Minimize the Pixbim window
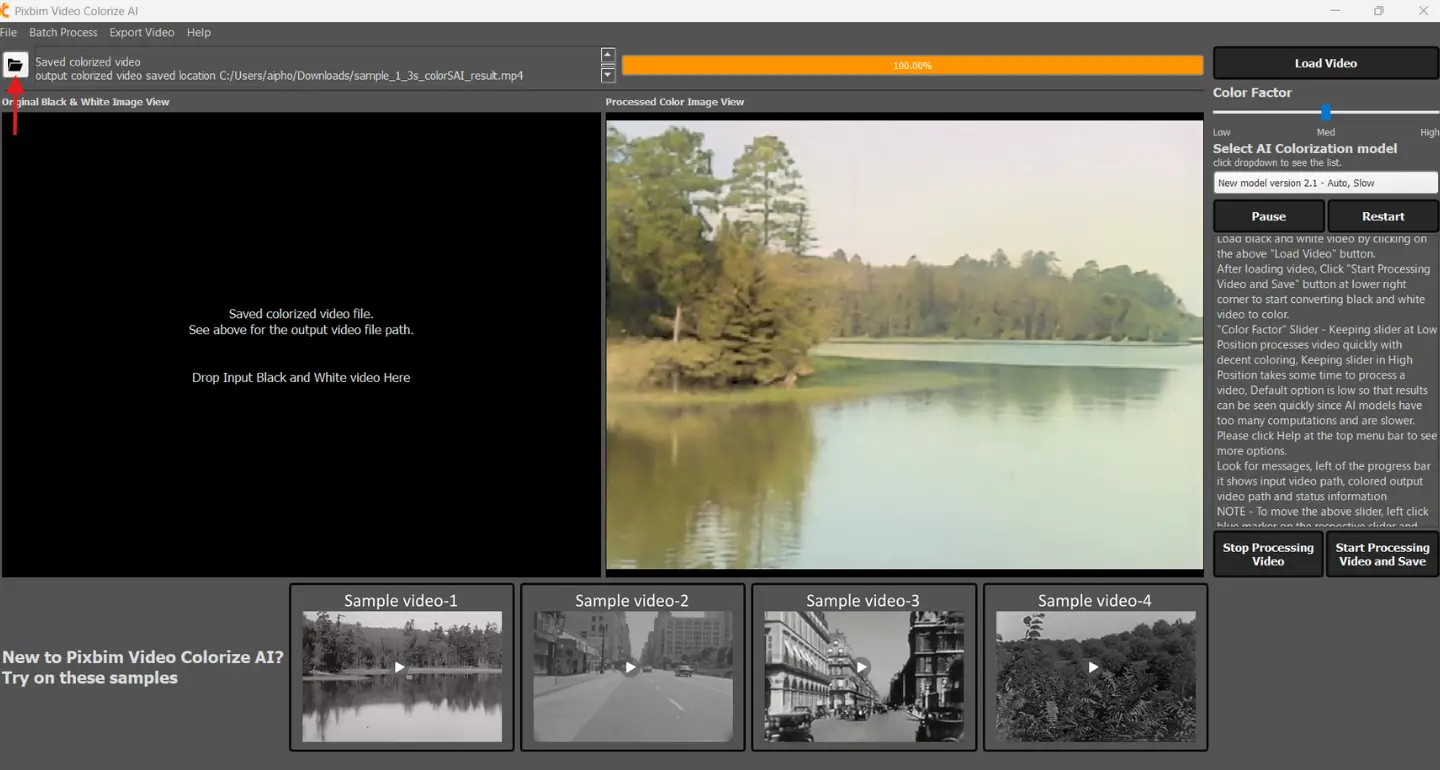The width and height of the screenshot is (1440, 770). 1335,11
